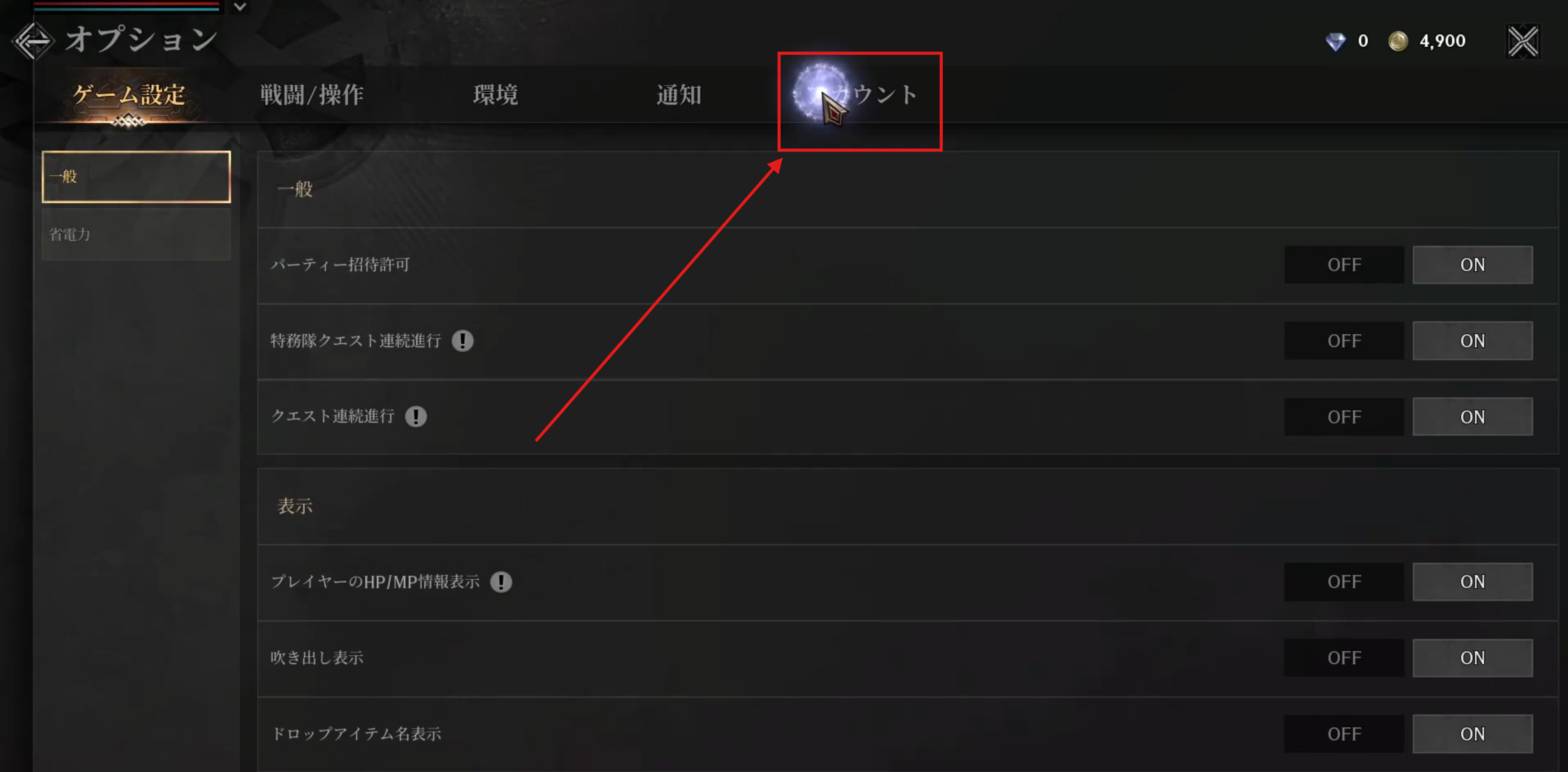This screenshot has height=772, width=1568.
Task: Expand the chevron dropdown at the top left
Action: tap(240, 7)
